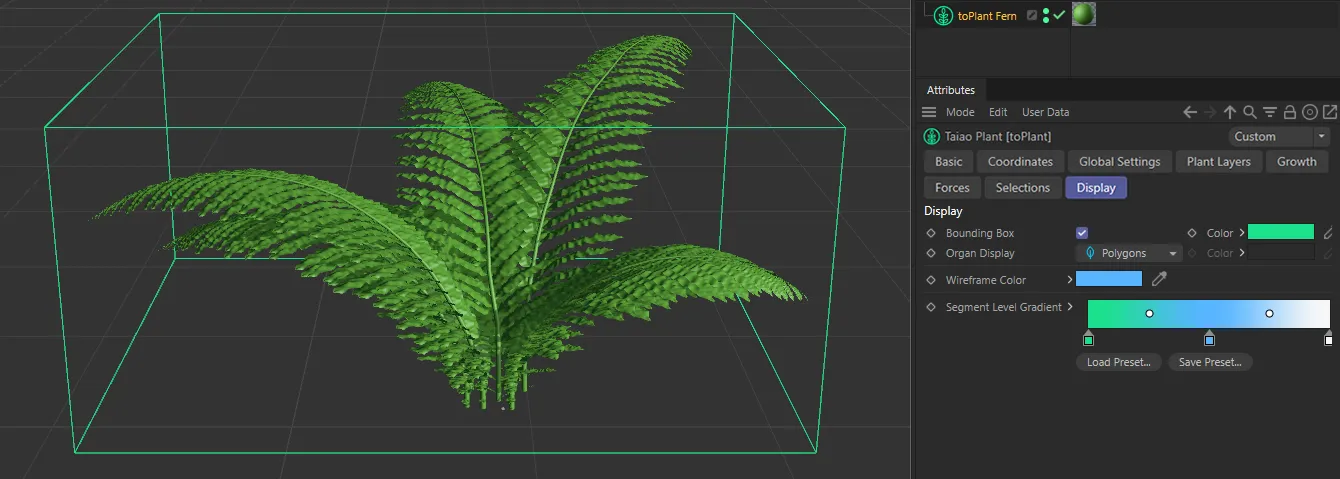Toggle the green enable checkmark of toPlant Fern
This screenshot has height=479, width=1340.
click(1058, 15)
